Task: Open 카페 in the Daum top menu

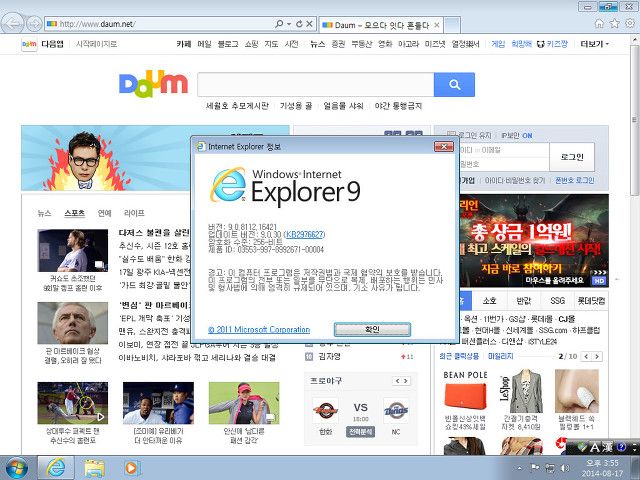Action: point(184,44)
